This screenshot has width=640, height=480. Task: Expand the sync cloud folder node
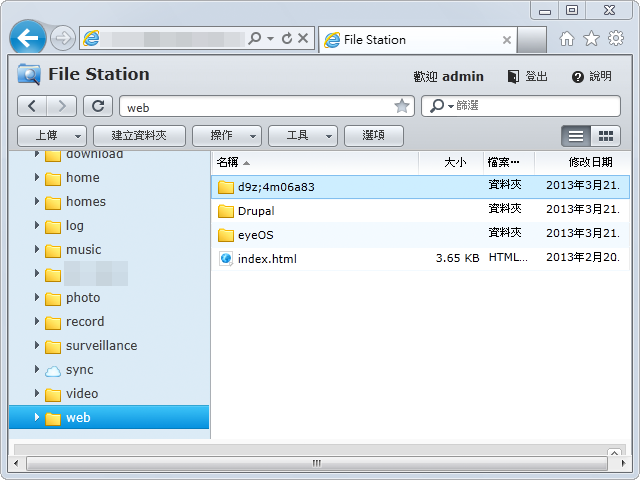[x=37, y=369]
